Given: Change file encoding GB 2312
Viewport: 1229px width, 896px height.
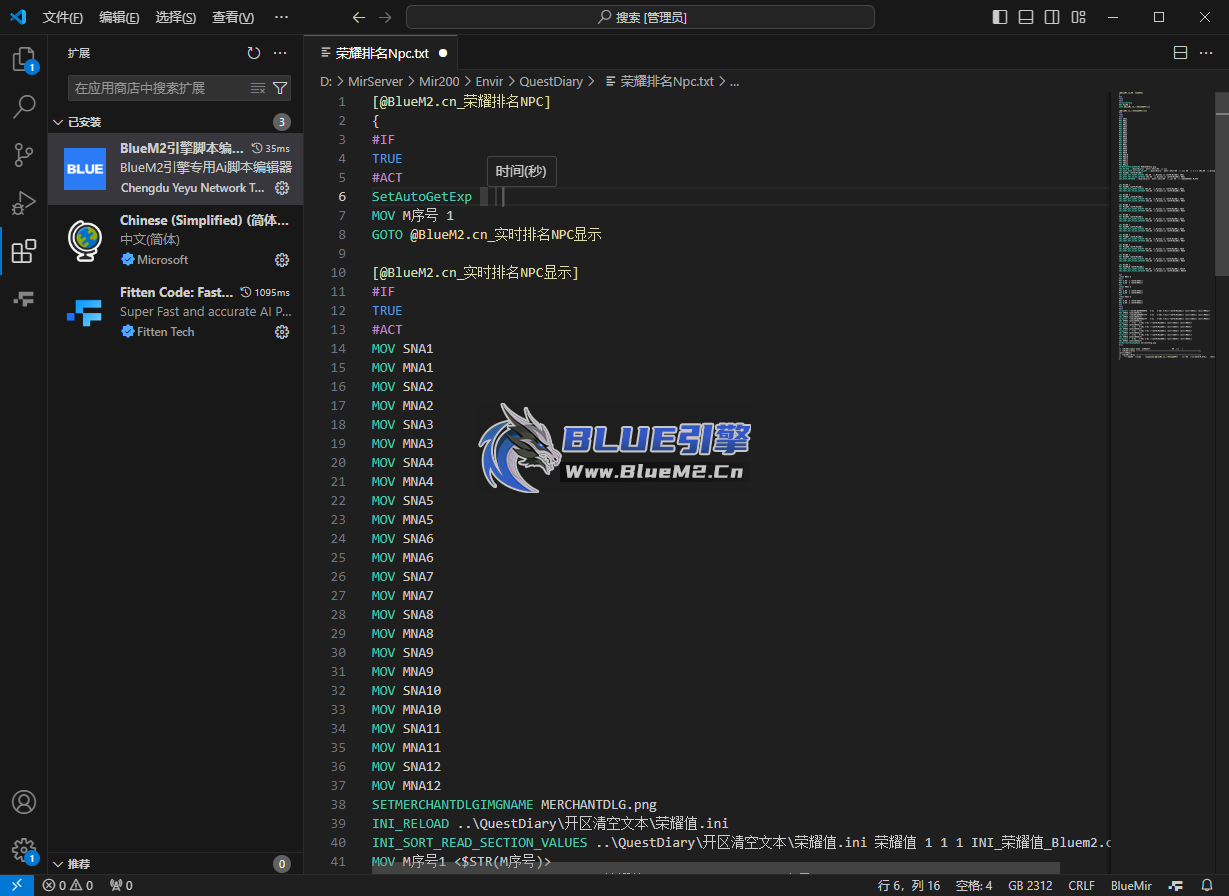Looking at the screenshot, I should pos(1030,885).
